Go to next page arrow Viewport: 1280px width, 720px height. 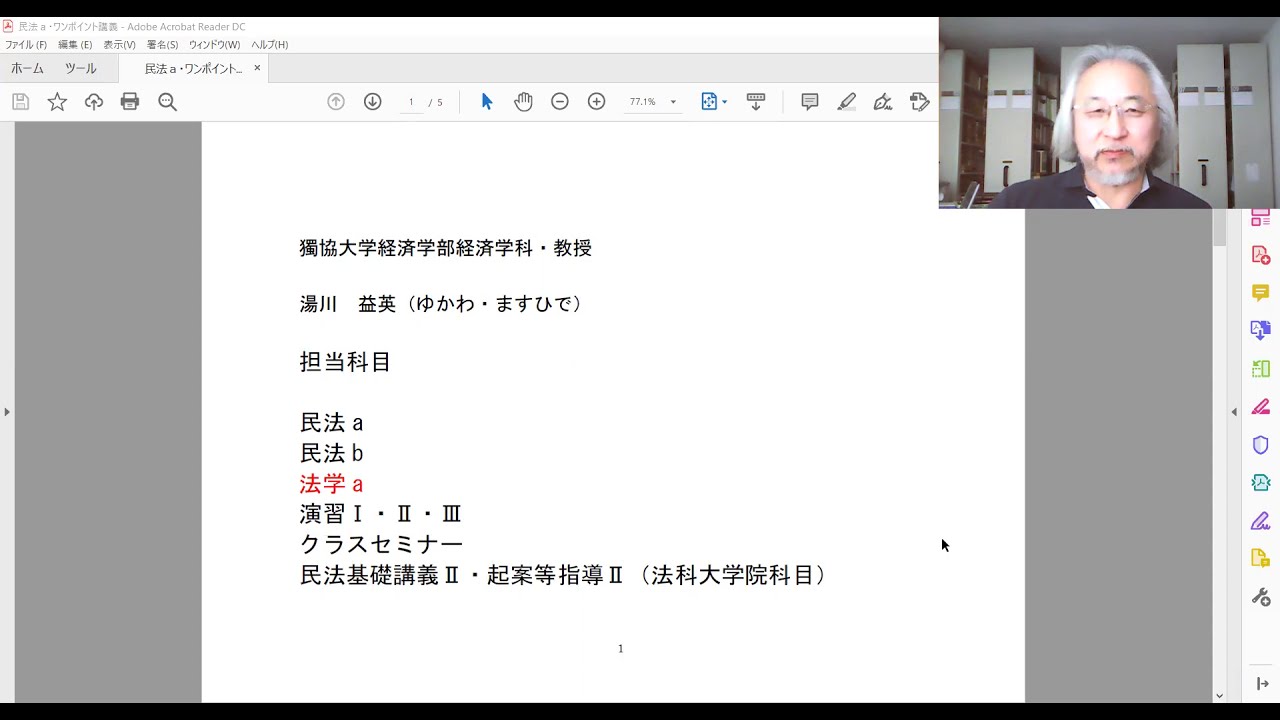[373, 101]
